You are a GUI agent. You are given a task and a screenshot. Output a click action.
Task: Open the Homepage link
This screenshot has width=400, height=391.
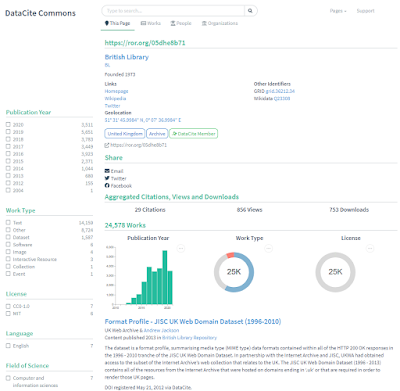[116, 91]
